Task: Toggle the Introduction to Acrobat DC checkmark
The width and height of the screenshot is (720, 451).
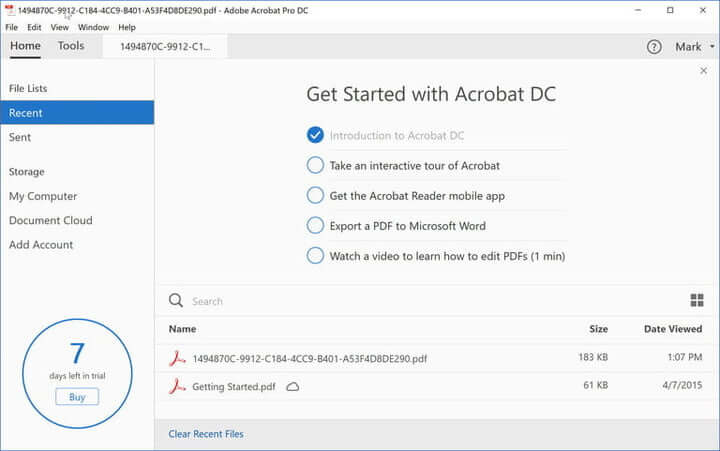Action: [315, 135]
